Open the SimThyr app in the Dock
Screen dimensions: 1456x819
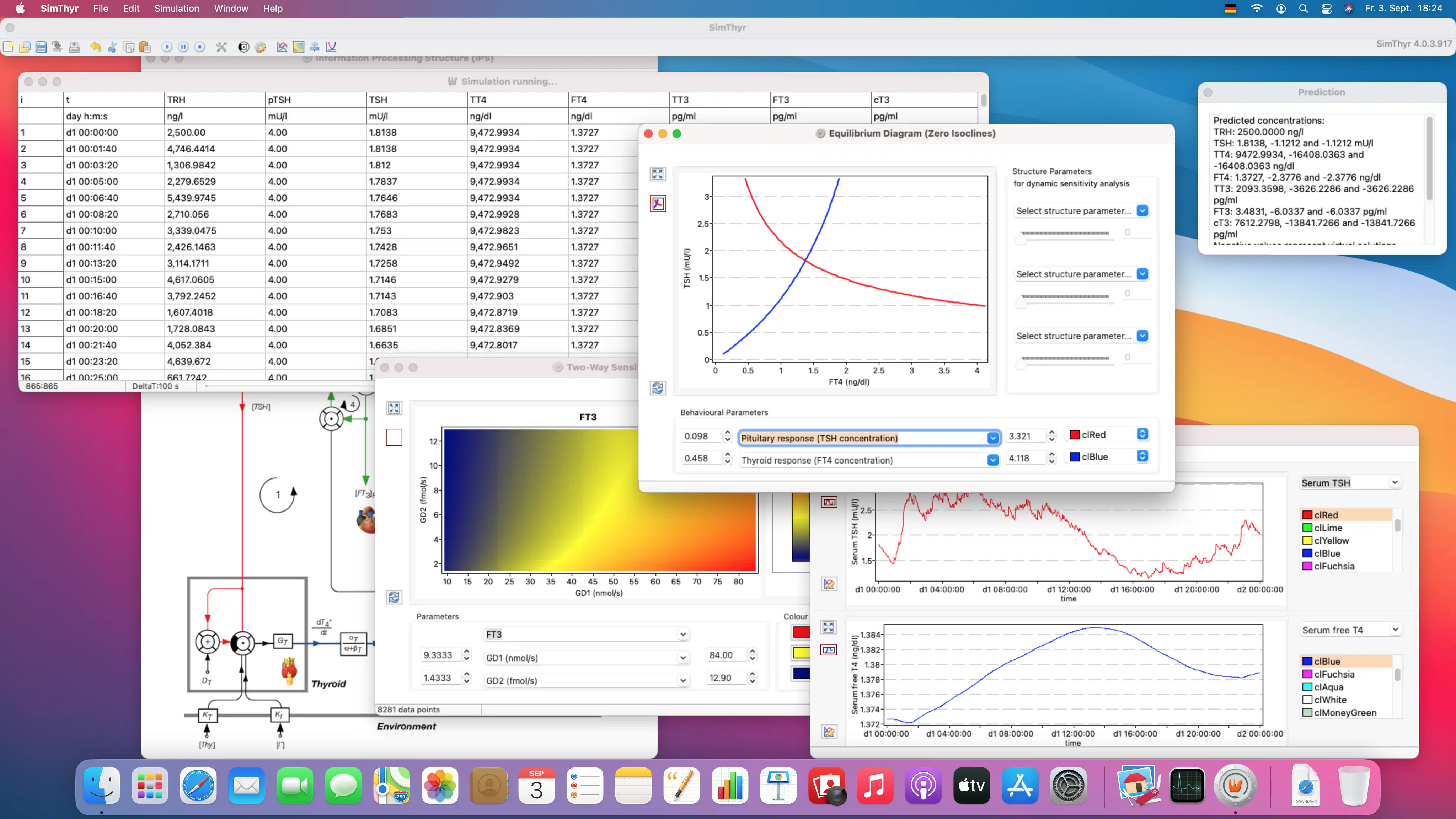[1235, 786]
